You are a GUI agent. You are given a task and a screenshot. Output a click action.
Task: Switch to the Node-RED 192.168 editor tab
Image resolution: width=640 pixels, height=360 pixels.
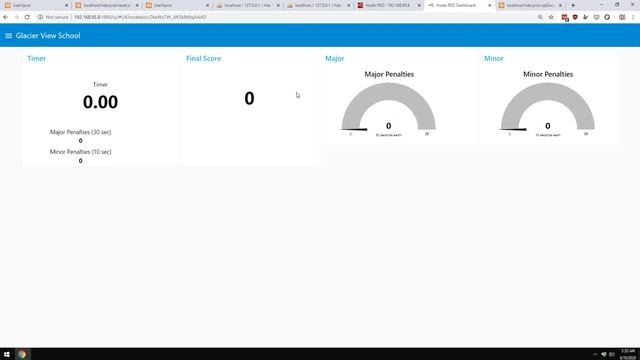[x=389, y=5]
